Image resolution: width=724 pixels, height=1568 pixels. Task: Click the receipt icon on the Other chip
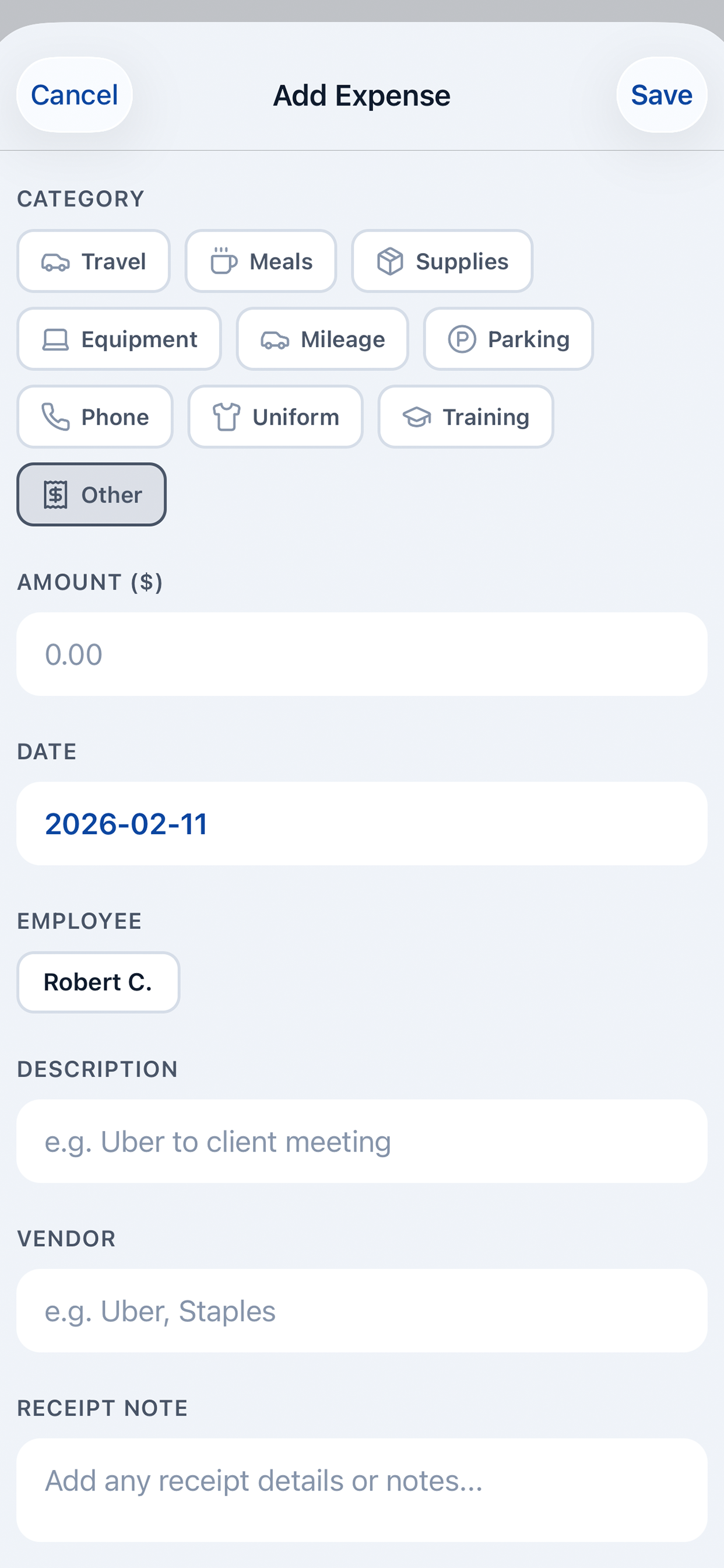tap(56, 494)
